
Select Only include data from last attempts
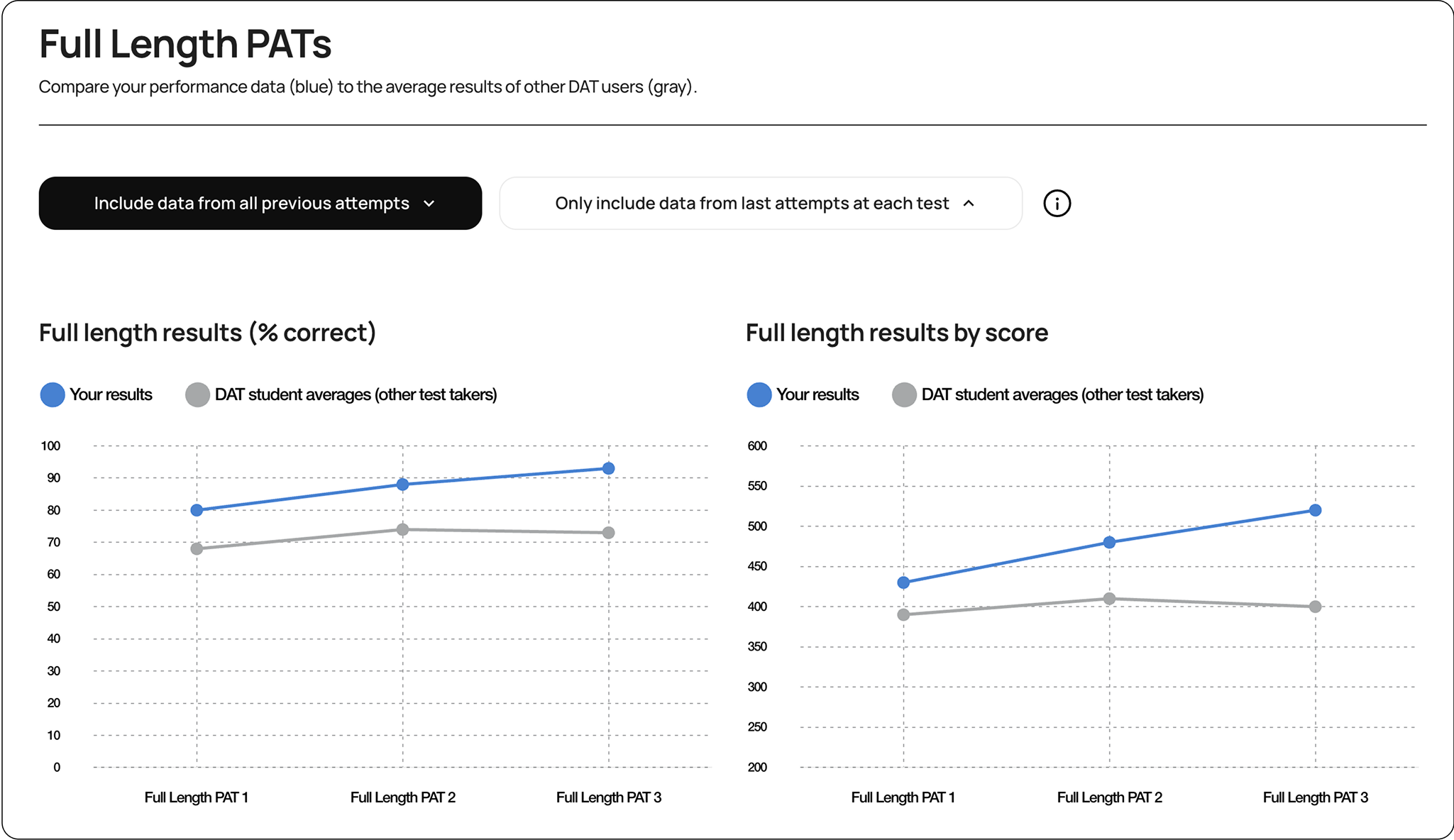[761, 204]
